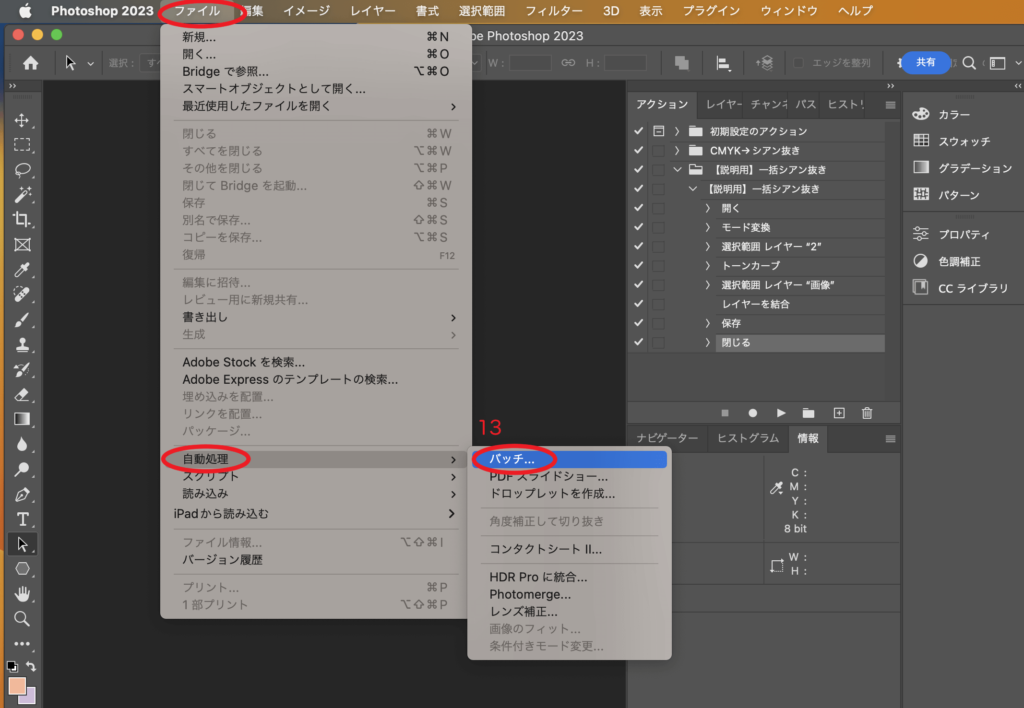Expand the モード変換 action step
The image size is (1024, 708).
(x=708, y=227)
